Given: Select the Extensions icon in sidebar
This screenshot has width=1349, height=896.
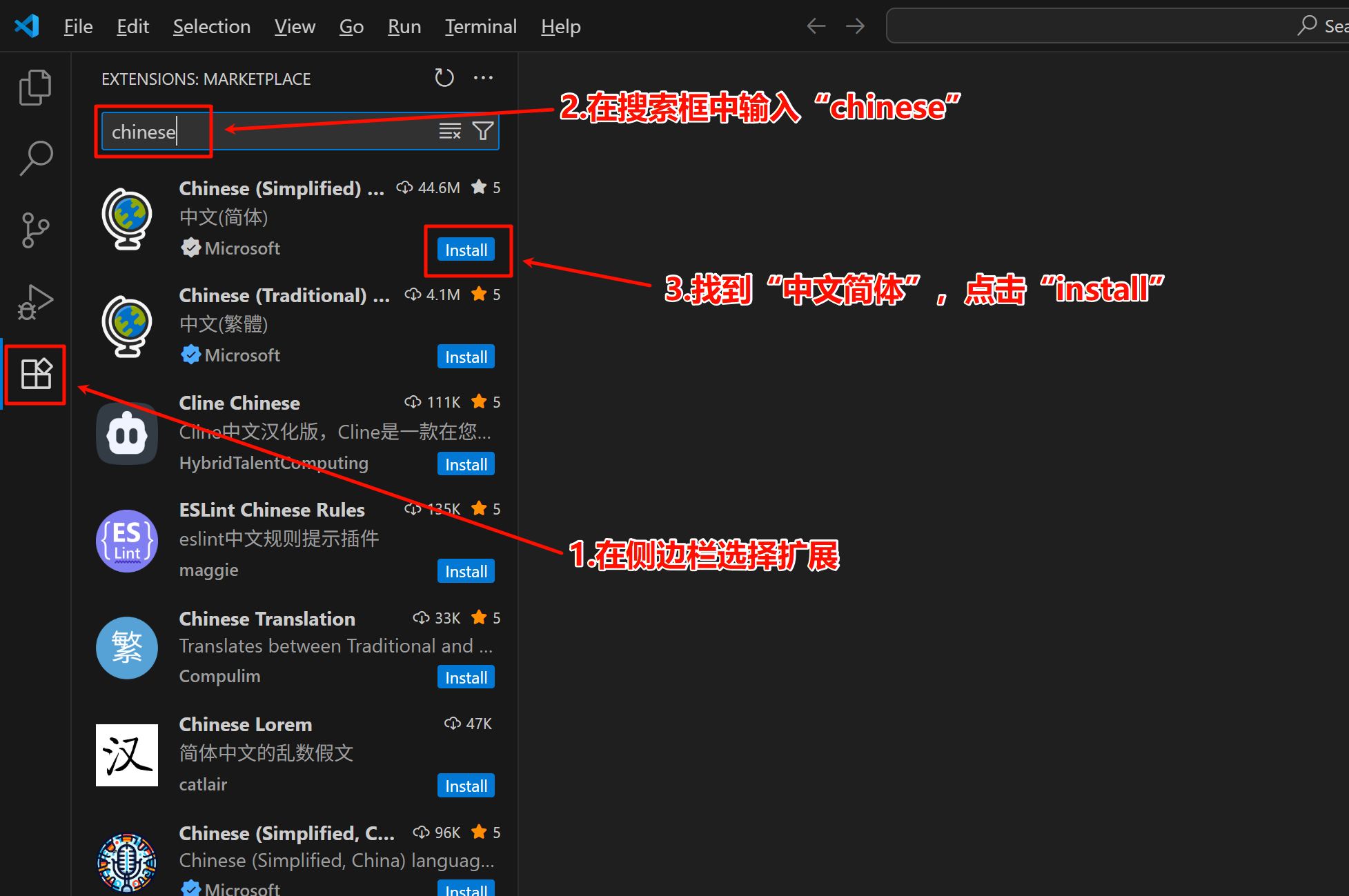Looking at the screenshot, I should tap(36, 375).
